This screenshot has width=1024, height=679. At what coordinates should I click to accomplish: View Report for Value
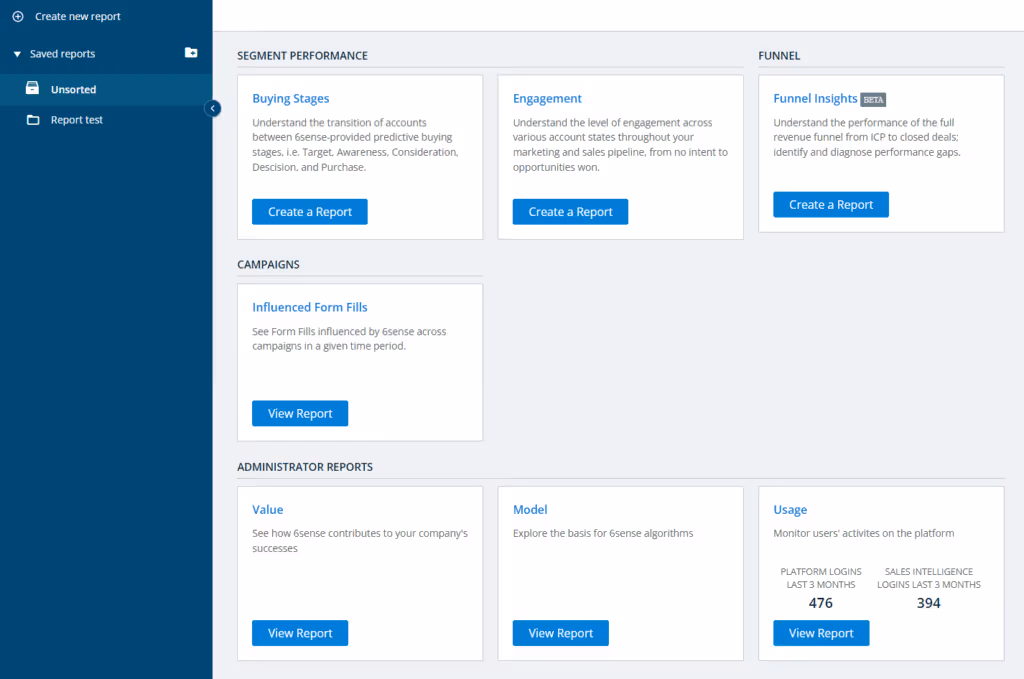[300, 633]
